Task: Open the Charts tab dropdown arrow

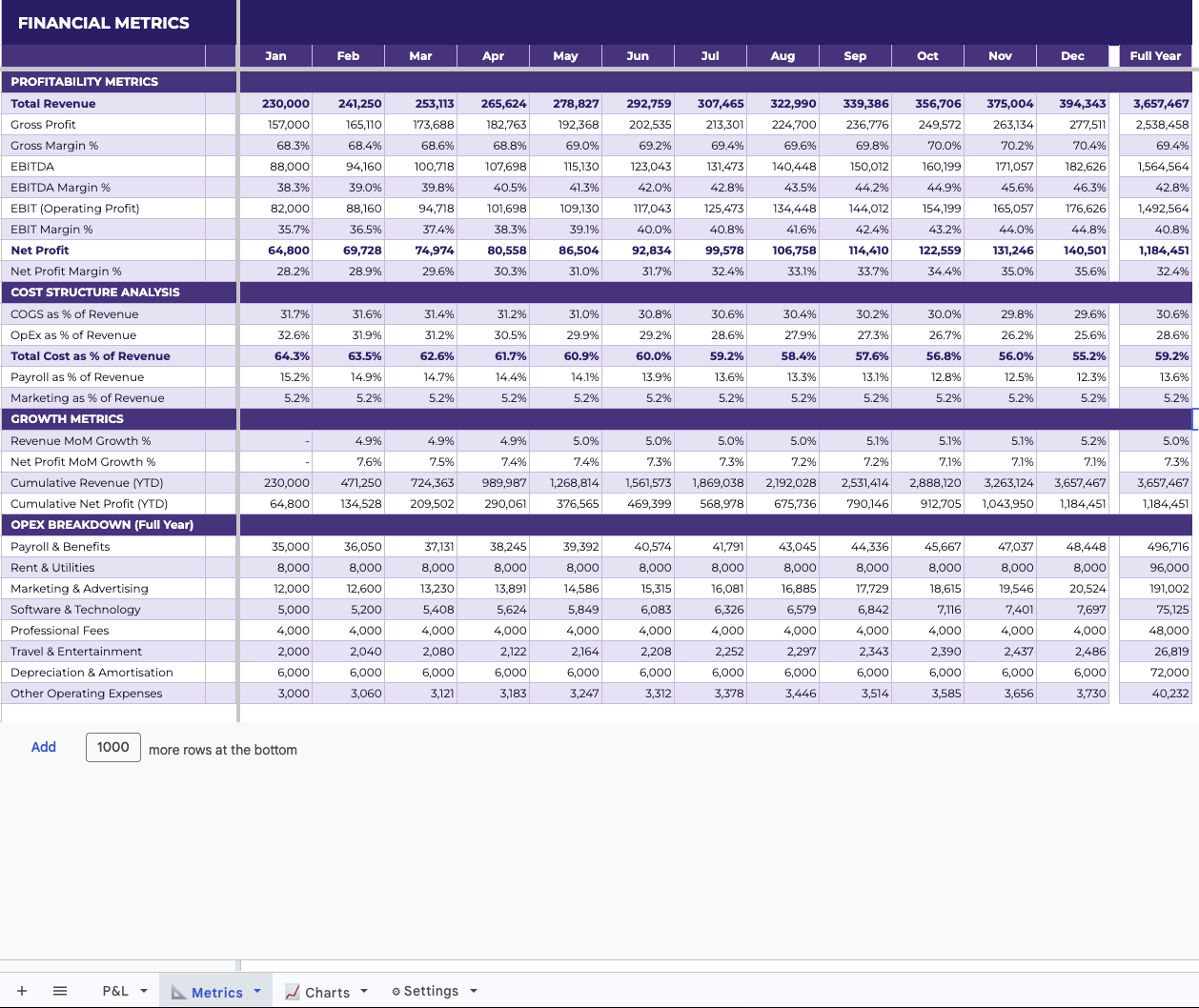Action: click(x=364, y=991)
